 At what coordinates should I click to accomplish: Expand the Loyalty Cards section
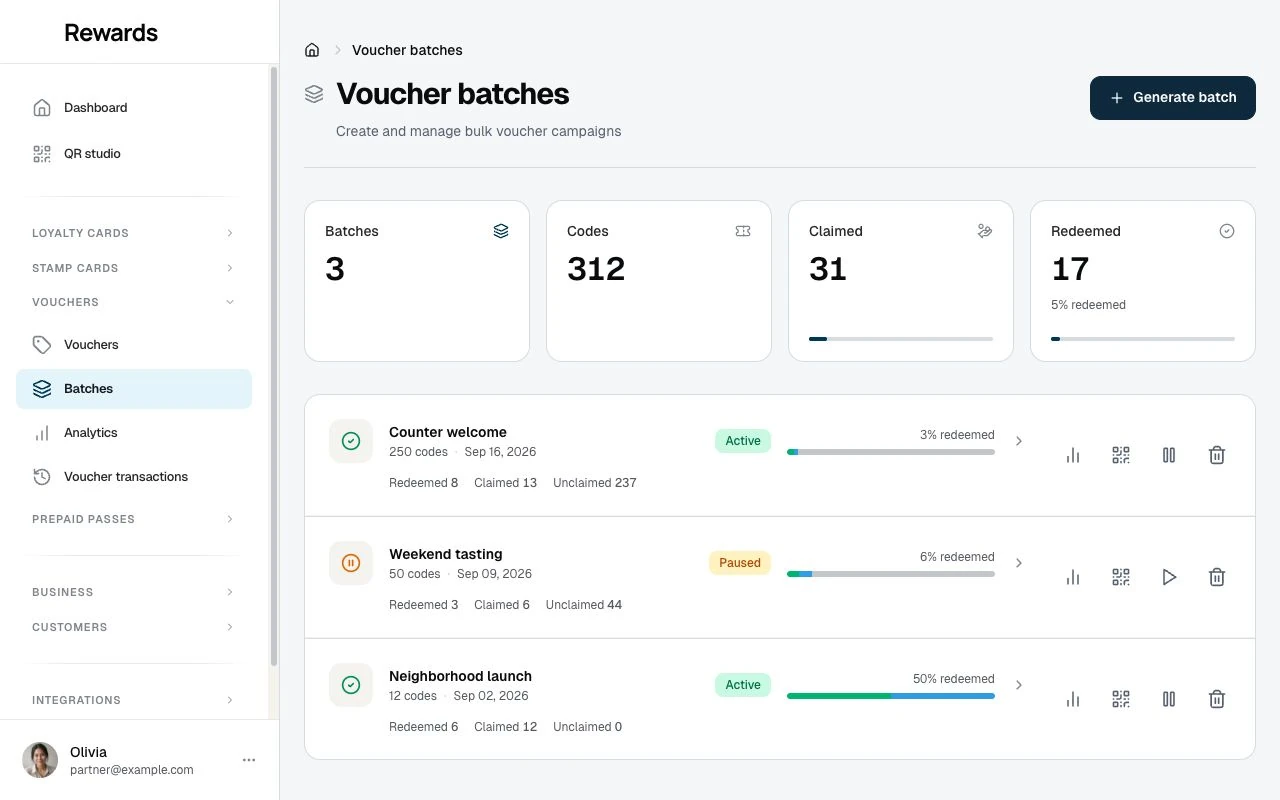click(134, 233)
